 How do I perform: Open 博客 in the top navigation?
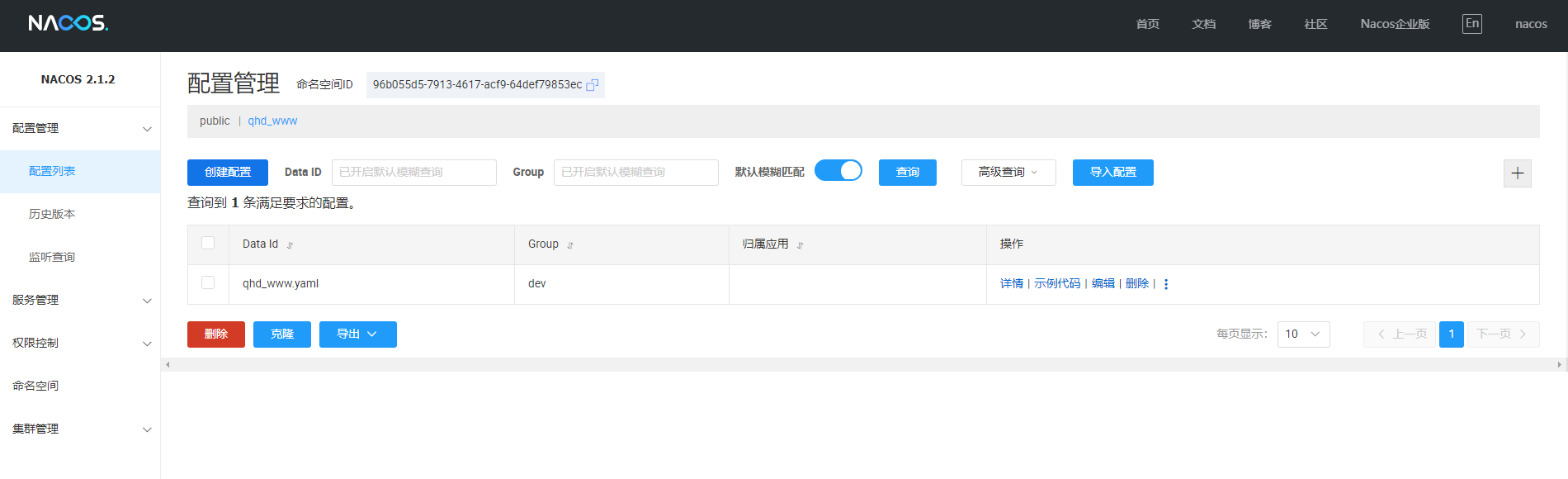(1259, 24)
